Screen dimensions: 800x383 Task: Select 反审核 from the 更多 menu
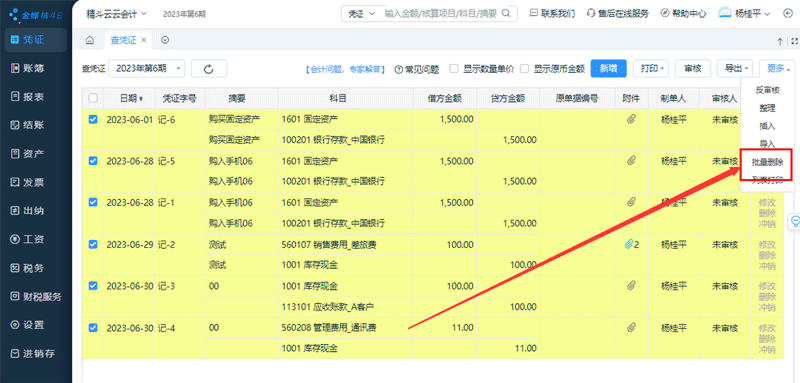point(767,90)
